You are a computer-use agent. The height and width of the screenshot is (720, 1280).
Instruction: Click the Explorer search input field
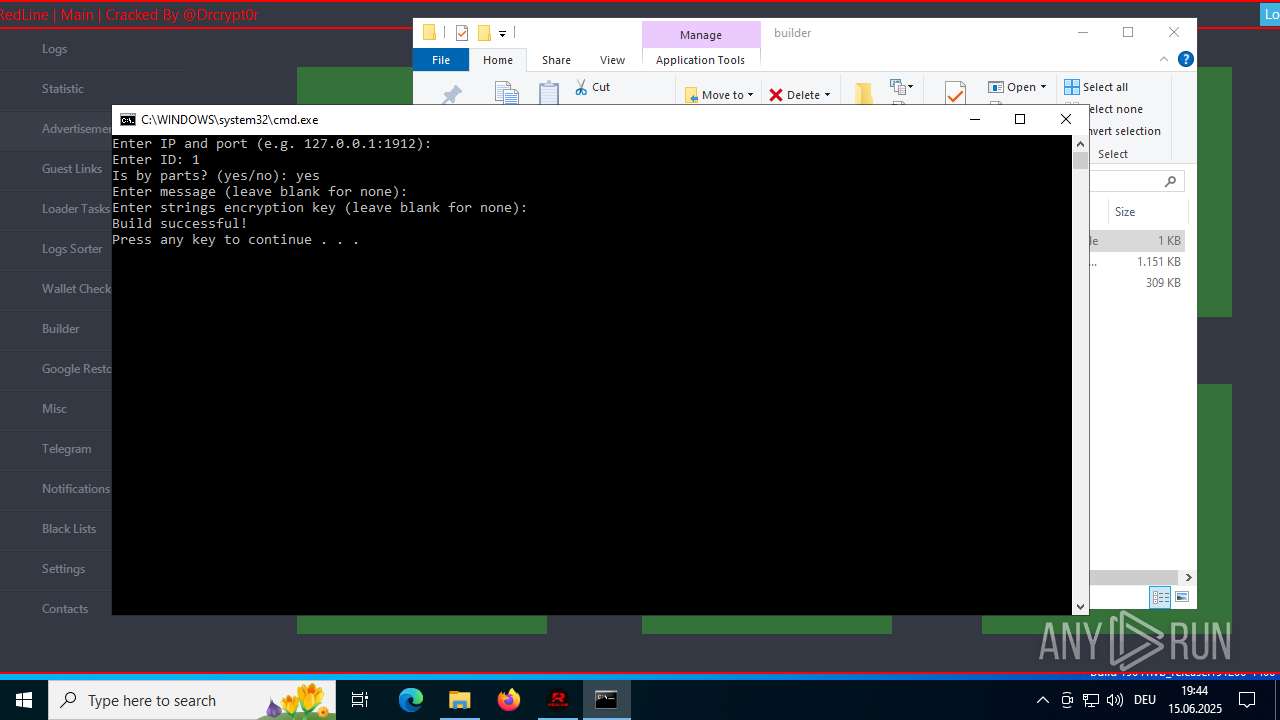click(x=1138, y=181)
